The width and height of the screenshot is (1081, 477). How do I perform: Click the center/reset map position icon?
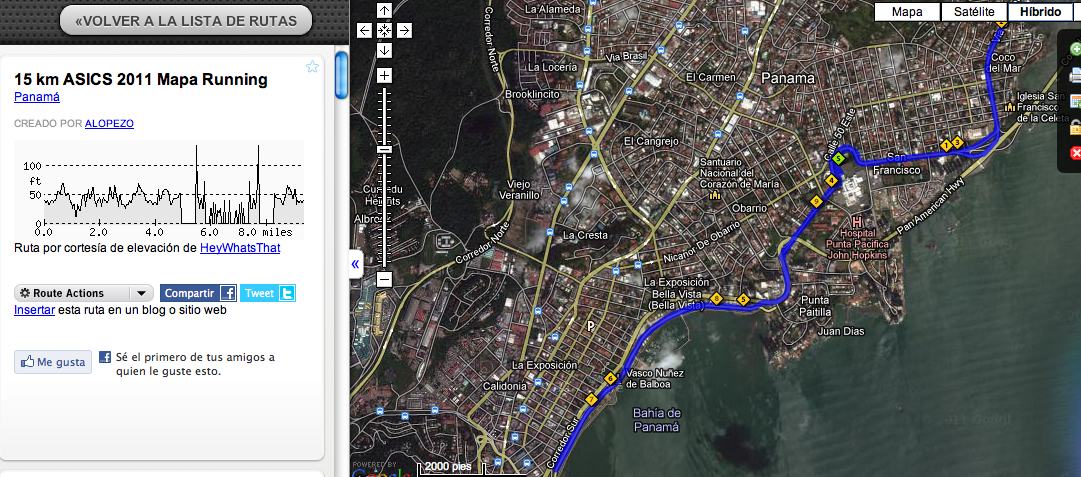pyautogui.click(x=384, y=30)
